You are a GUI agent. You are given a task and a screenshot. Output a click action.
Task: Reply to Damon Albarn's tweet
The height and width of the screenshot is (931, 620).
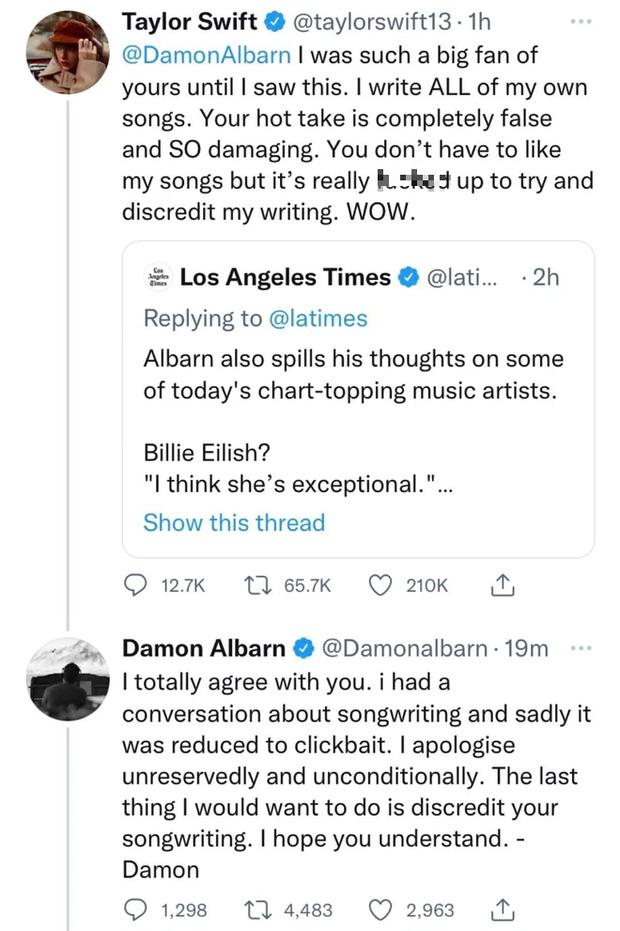[136, 909]
